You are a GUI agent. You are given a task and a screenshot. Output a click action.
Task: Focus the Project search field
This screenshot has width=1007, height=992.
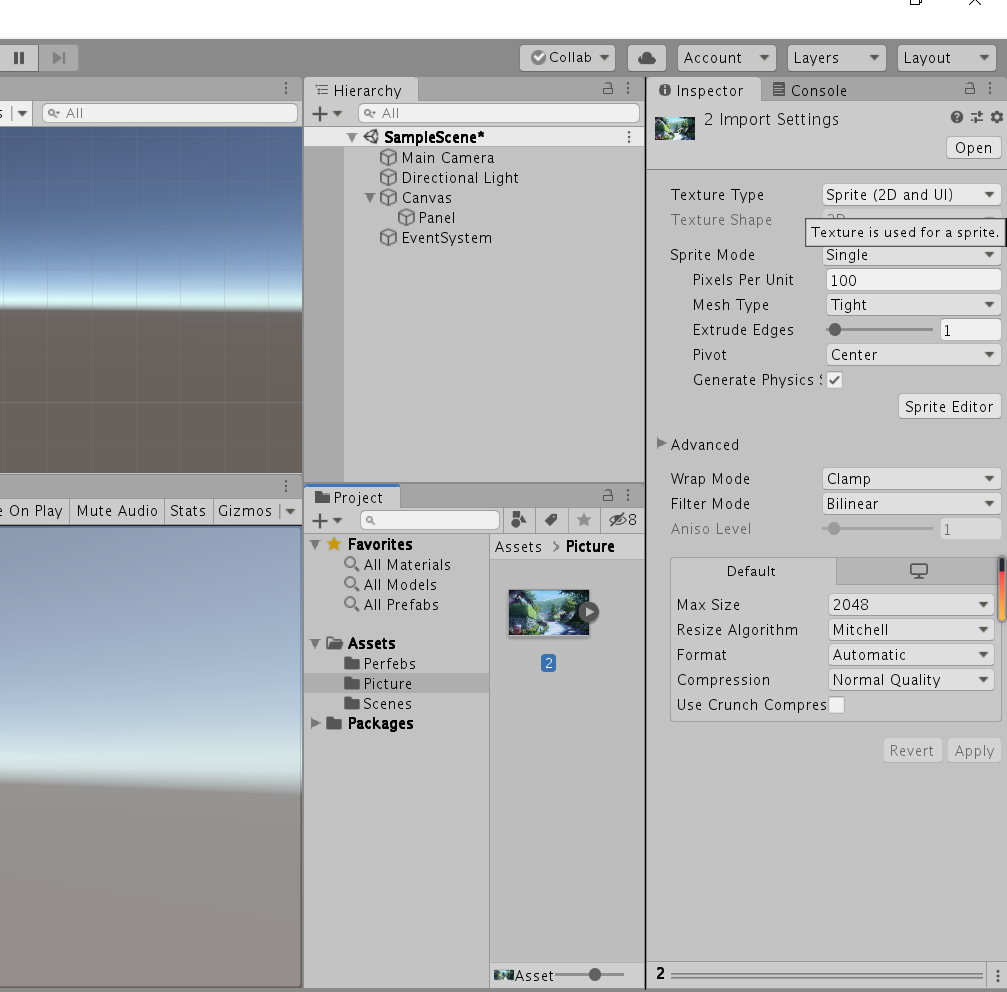430,521
